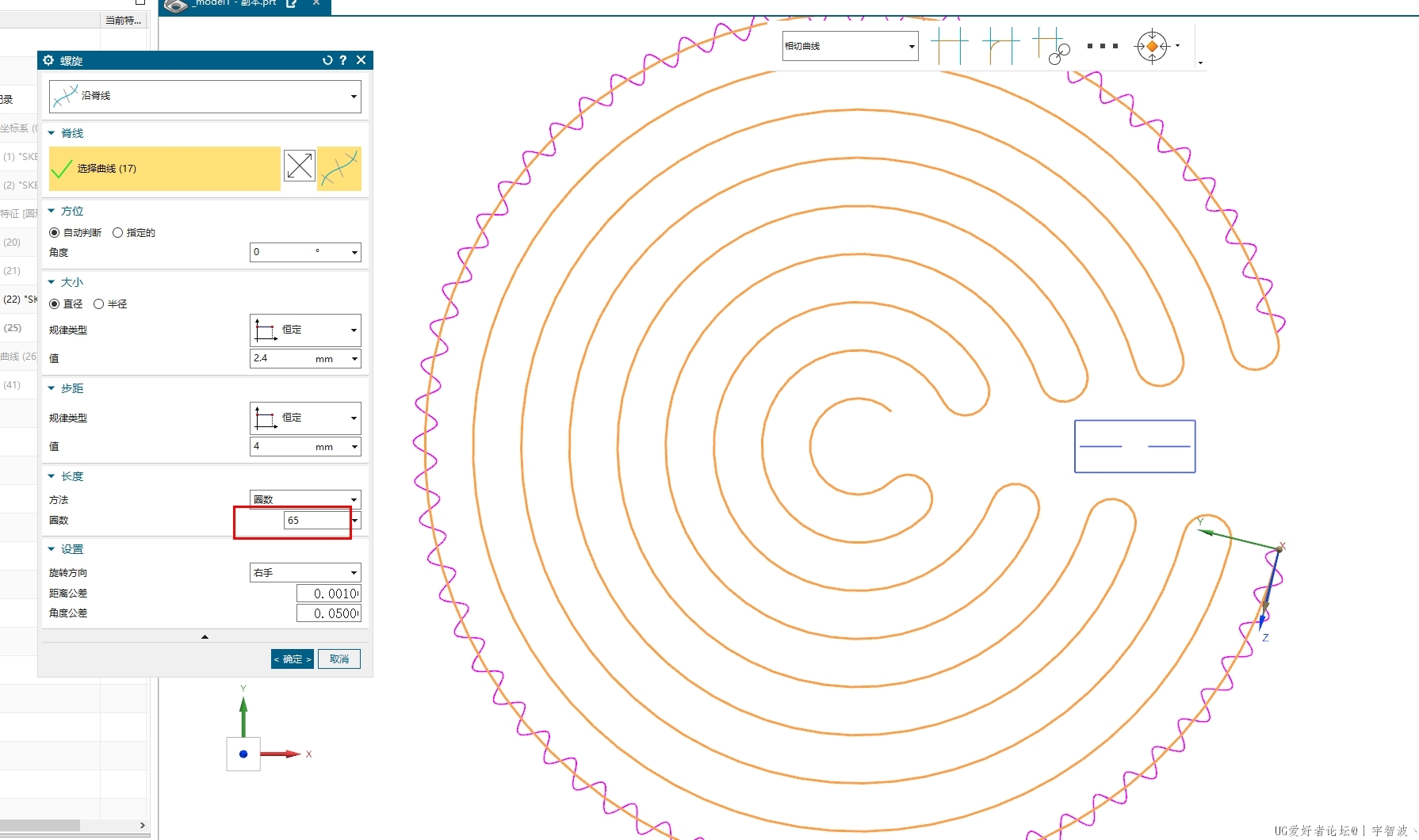Click the reverse direction icon beside 选择曲线

300,166
